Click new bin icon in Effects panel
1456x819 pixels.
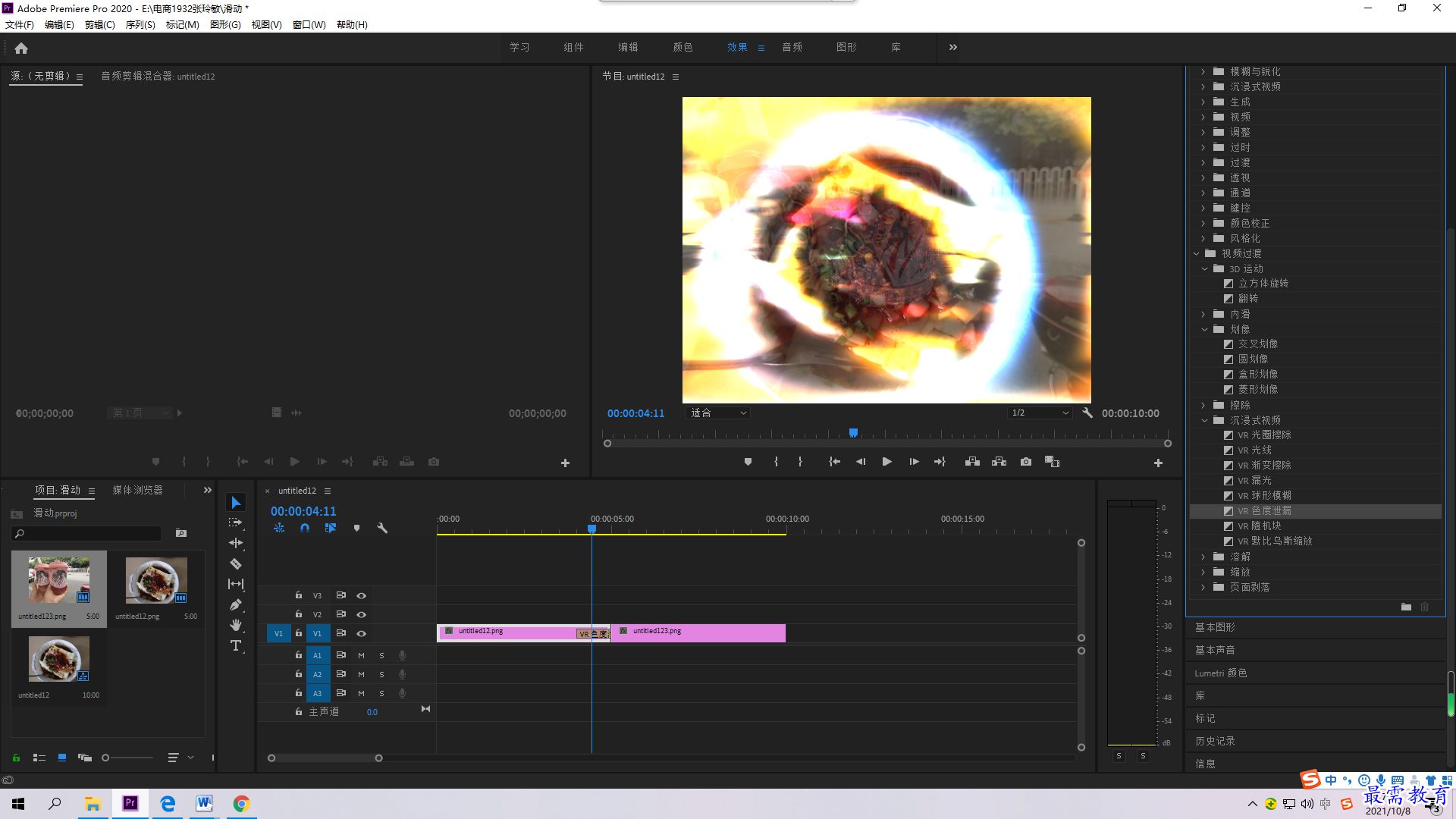tap(1406, 607)
